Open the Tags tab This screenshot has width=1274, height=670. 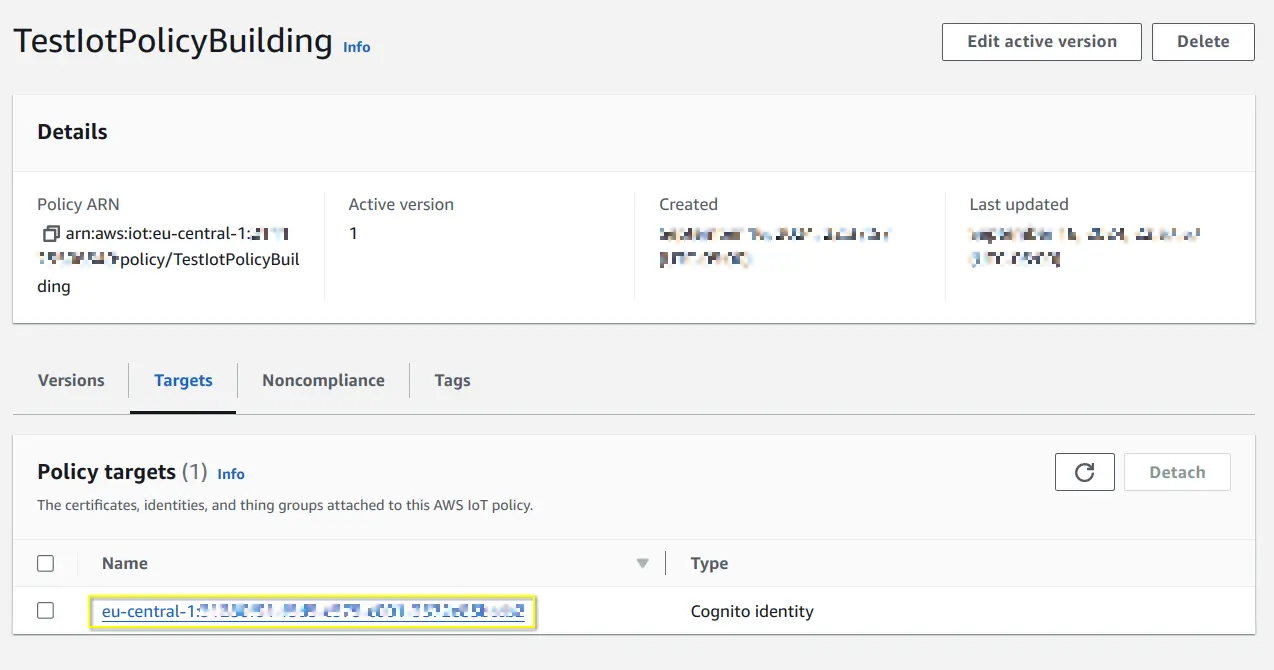pos(452,380)
